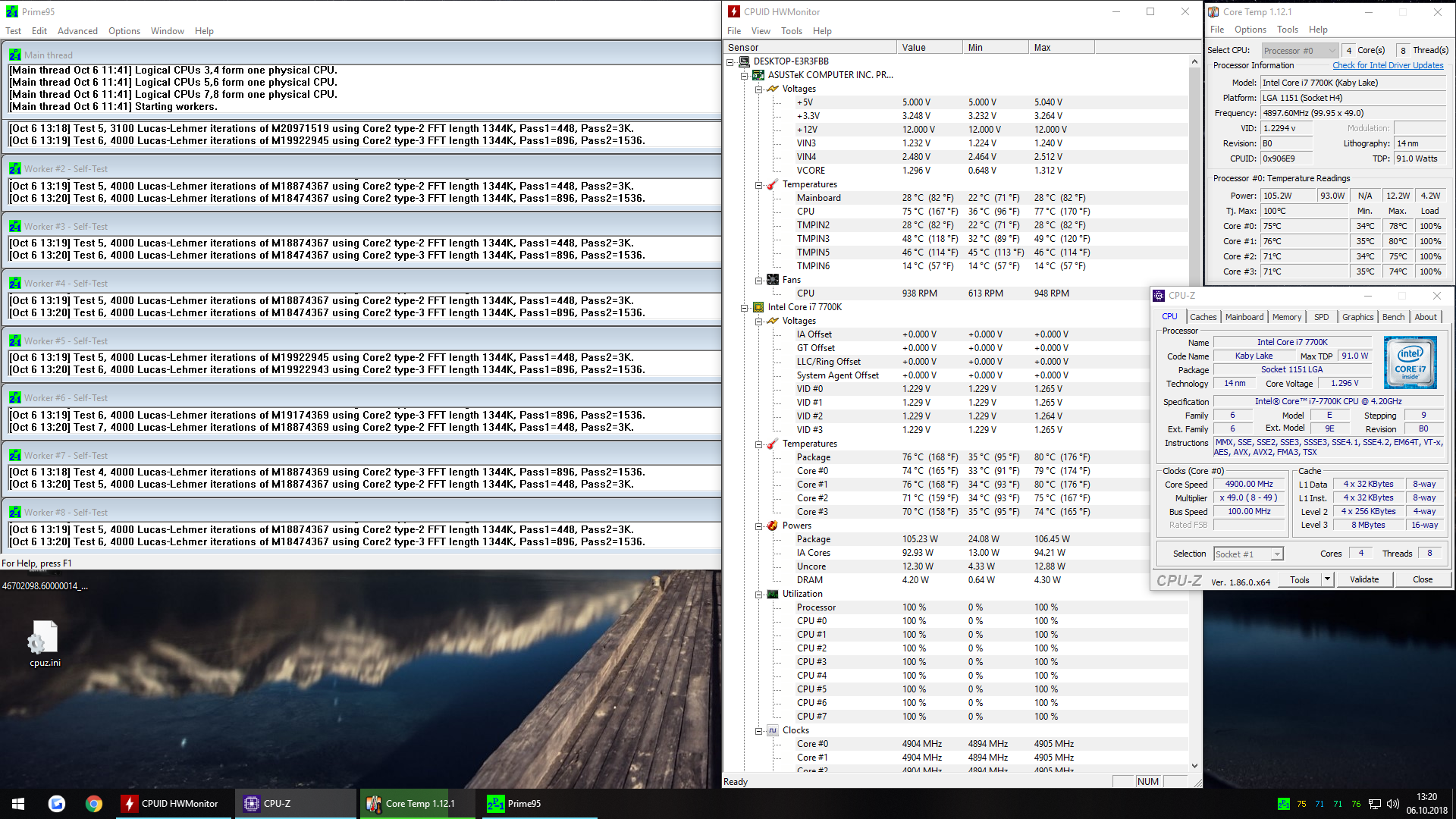Open the Advanced menu in Prime95
Viewport: 1456px width, 819px height.
coord(77,31)
